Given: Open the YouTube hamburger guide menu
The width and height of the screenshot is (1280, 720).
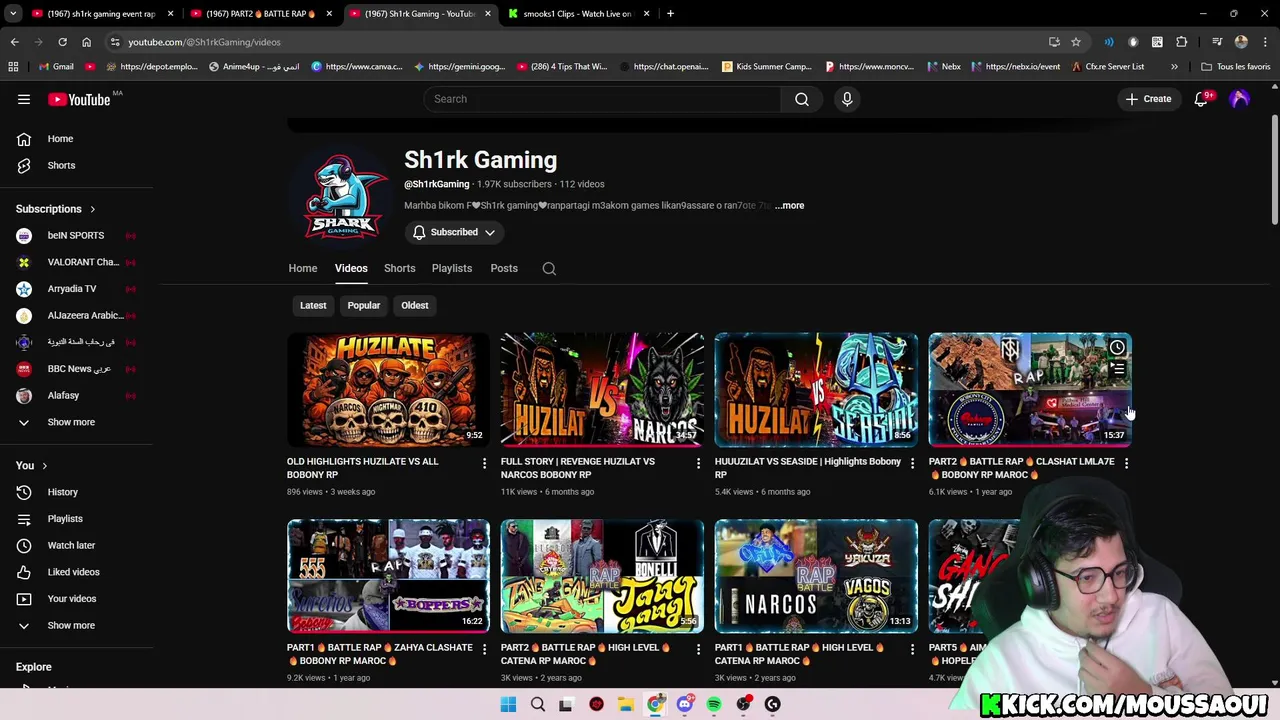Looking at the screenshot, I should pyautogui.click(x=24, y=99).
